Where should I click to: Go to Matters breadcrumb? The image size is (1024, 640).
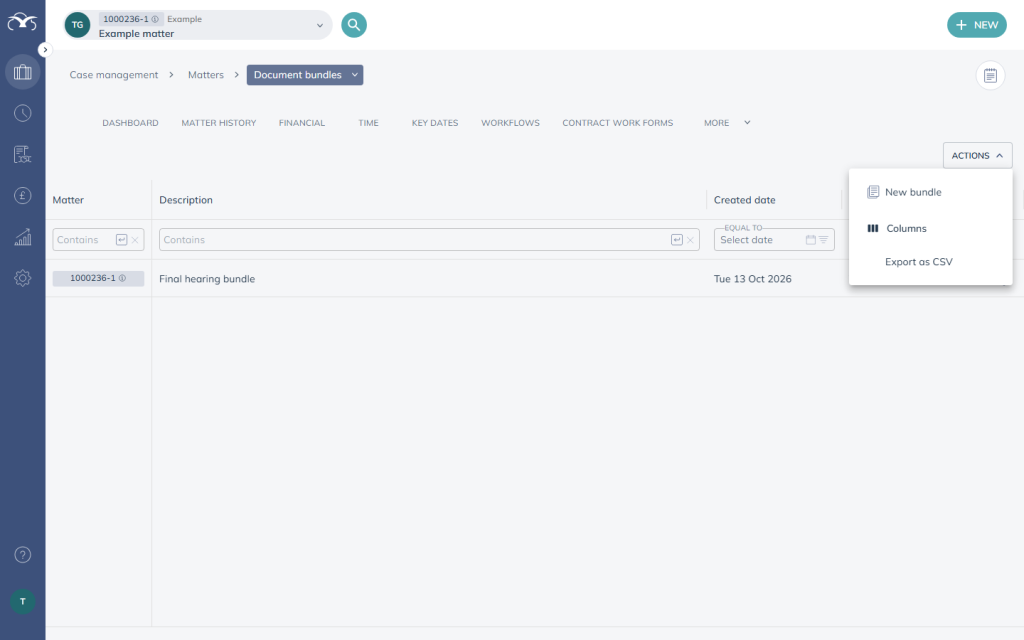tap(206, 75)
